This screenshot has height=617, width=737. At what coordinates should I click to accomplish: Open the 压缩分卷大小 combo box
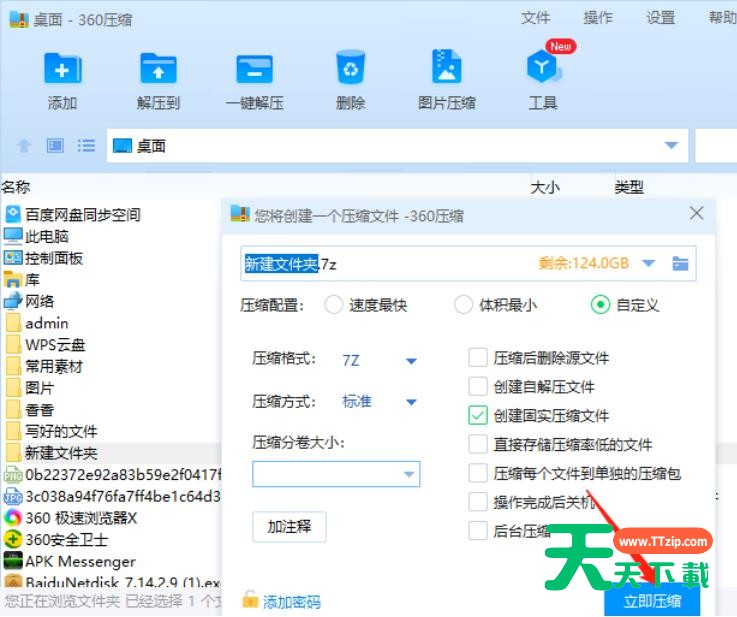(x=336, y=474)
